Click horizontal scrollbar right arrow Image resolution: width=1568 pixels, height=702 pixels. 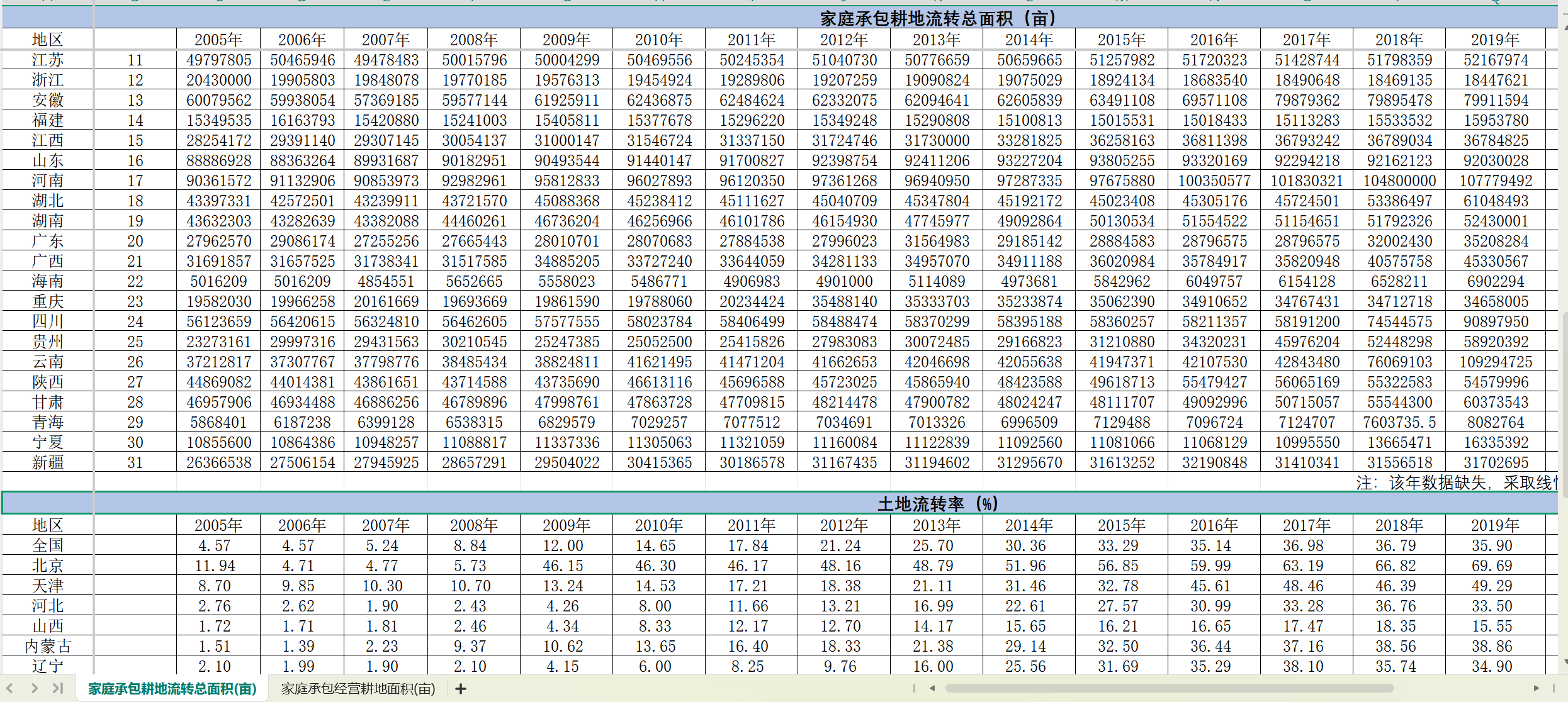(x=1537, y=688)
